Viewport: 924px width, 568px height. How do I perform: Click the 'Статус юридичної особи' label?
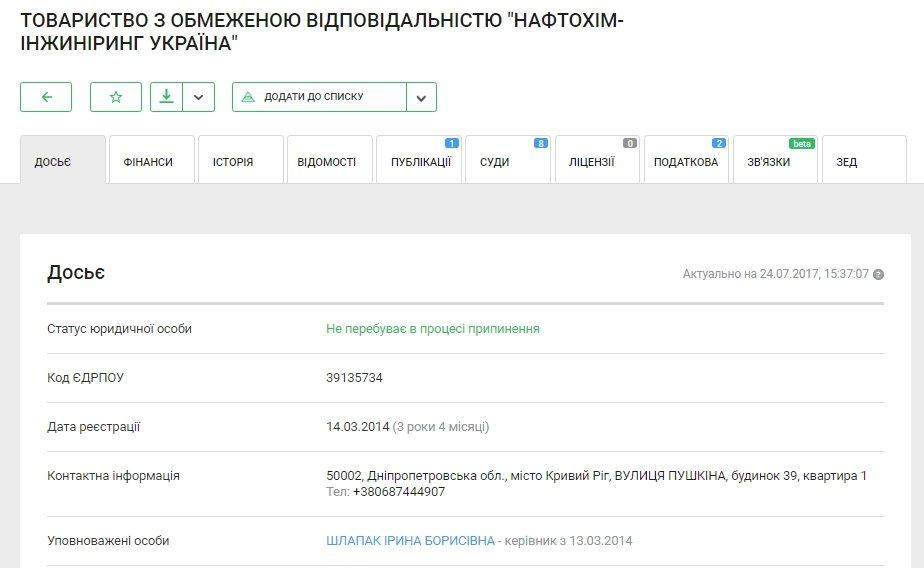[120, 329]
